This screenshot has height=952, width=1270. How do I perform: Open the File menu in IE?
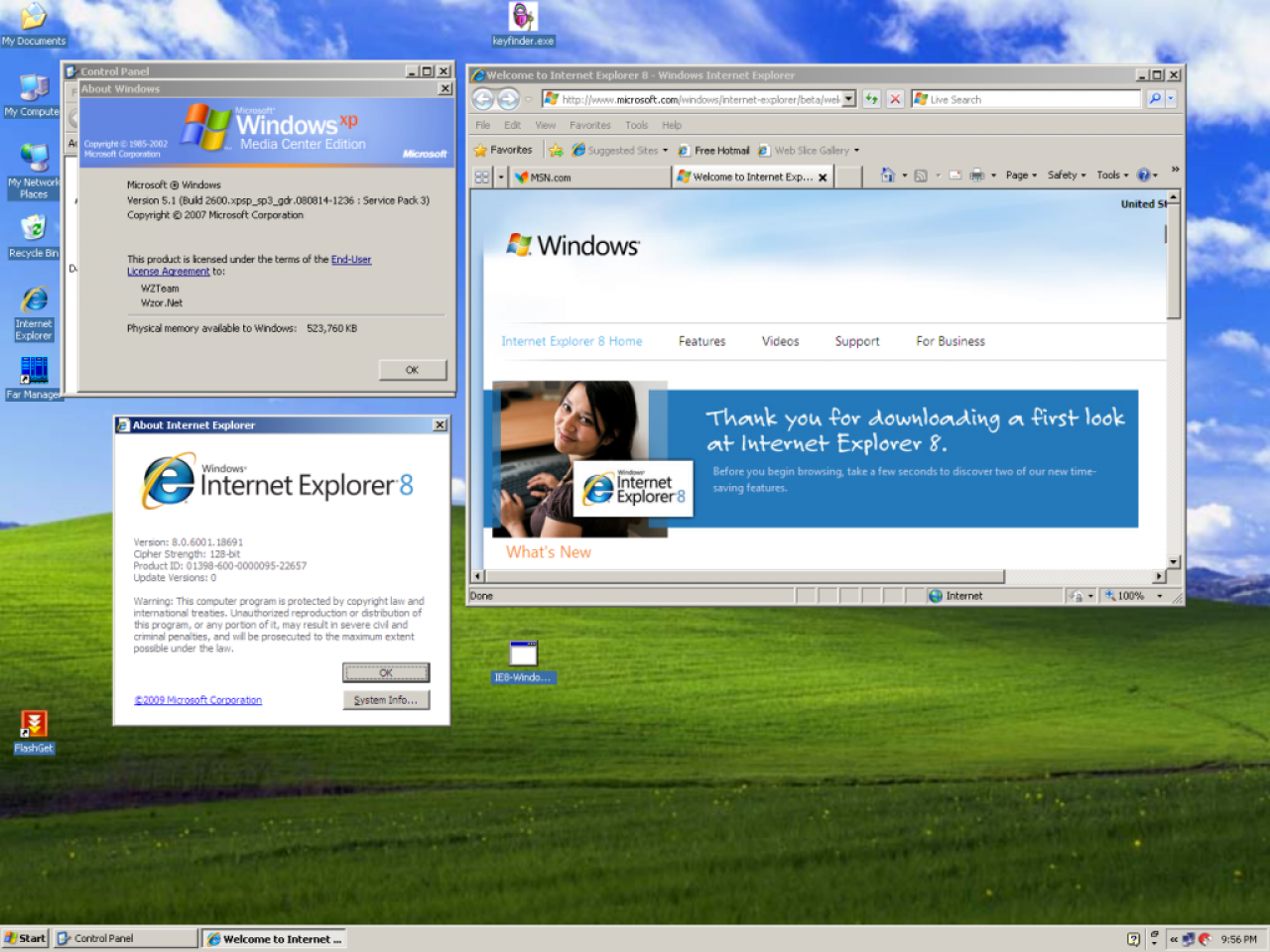(x=482, y=125)
